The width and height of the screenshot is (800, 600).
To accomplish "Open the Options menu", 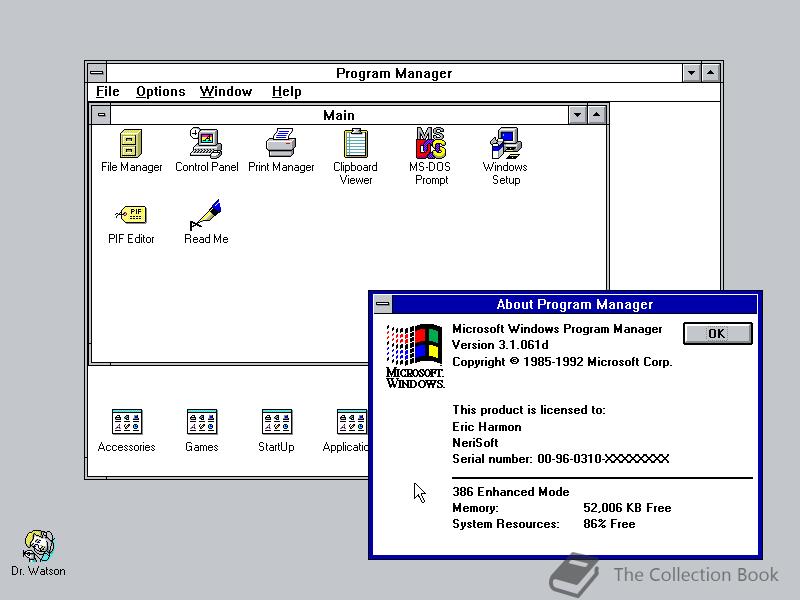I will (x=161, y=91).
